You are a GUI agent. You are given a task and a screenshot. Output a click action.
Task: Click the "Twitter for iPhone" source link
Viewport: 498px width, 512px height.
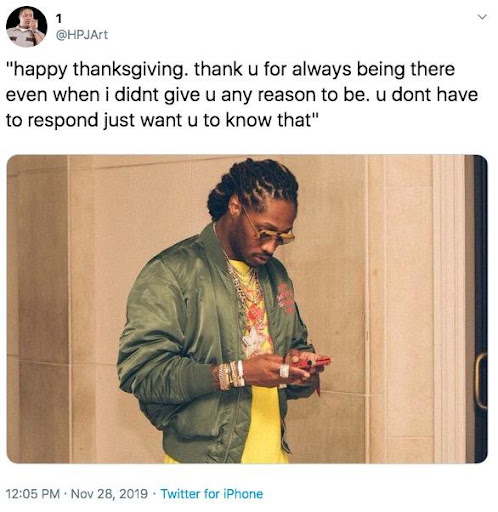[212, 494]
